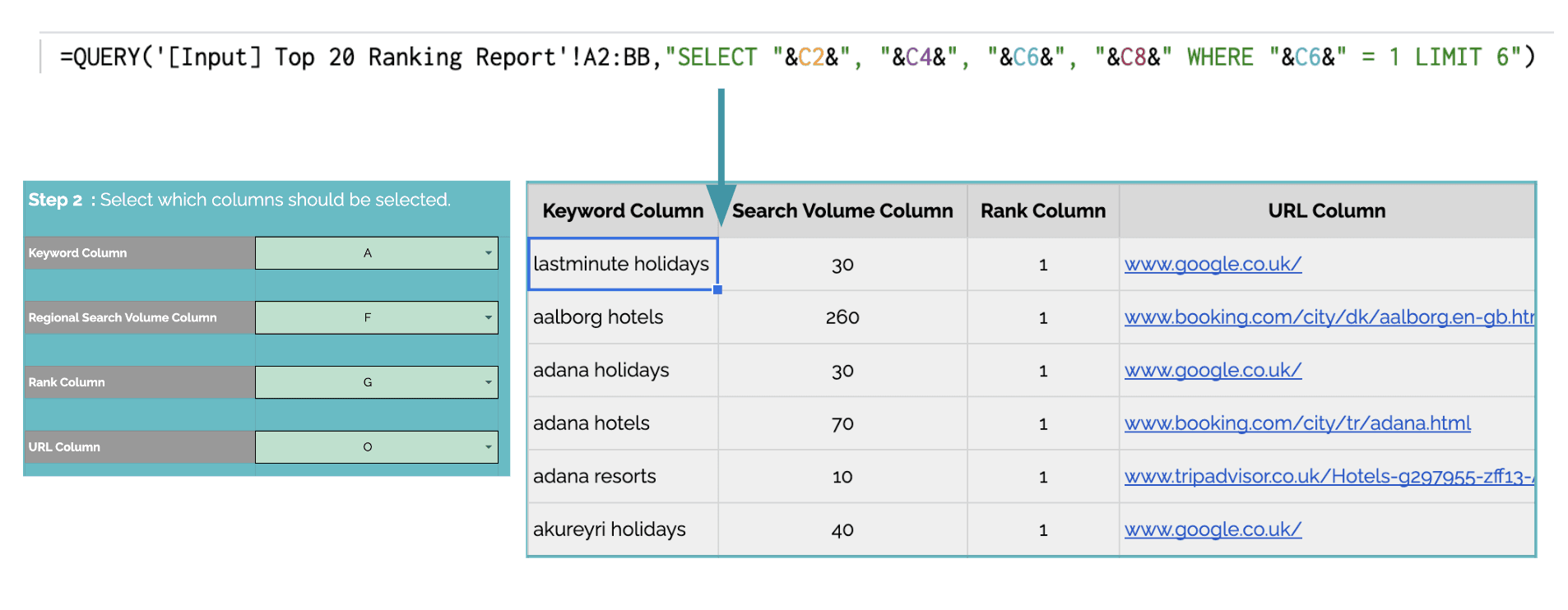Select the 'Search Volume Column' header cell
1568x610 pixels.
842,211
